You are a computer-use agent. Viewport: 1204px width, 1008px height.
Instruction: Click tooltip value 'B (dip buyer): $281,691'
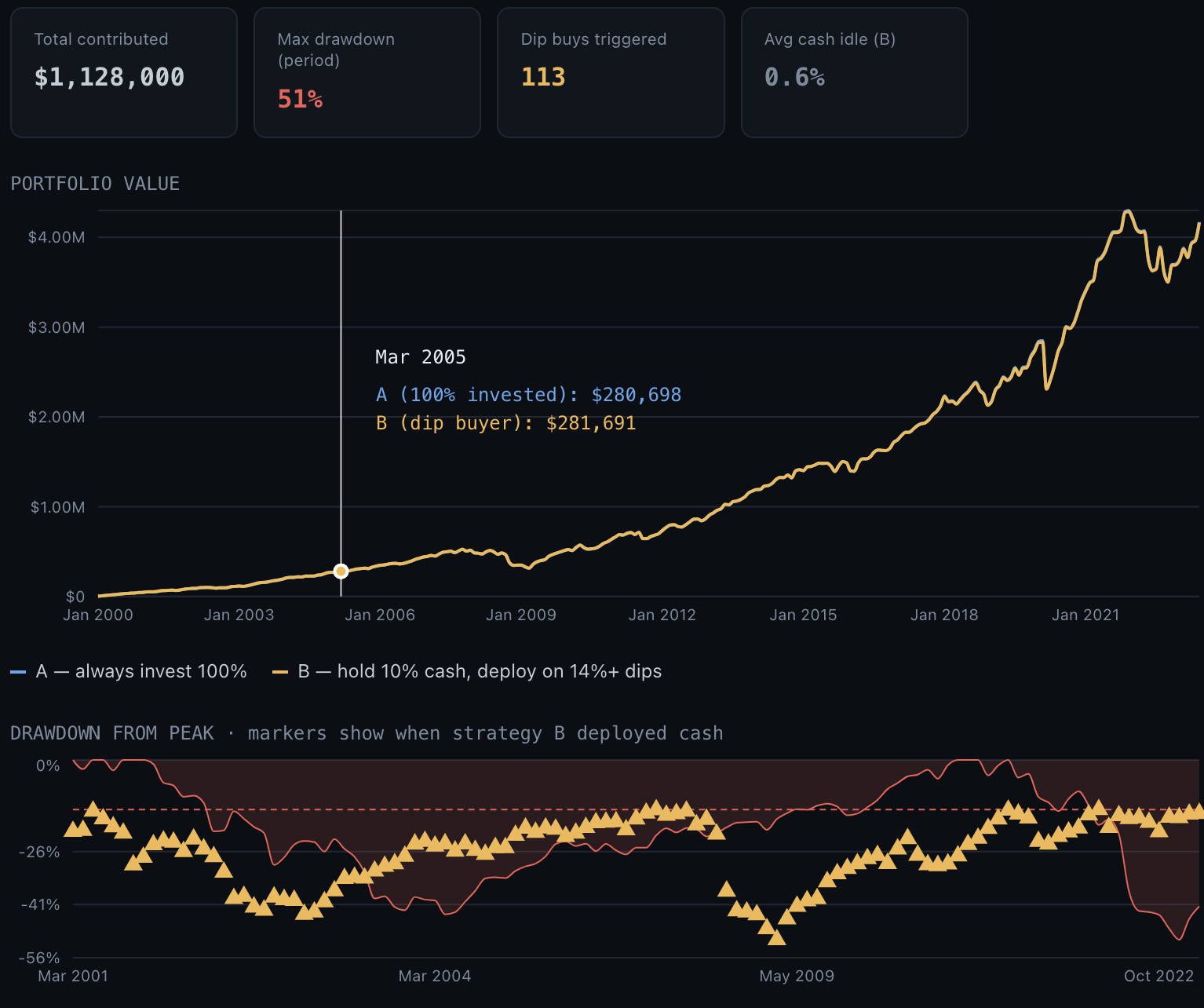tap(505, 423)
